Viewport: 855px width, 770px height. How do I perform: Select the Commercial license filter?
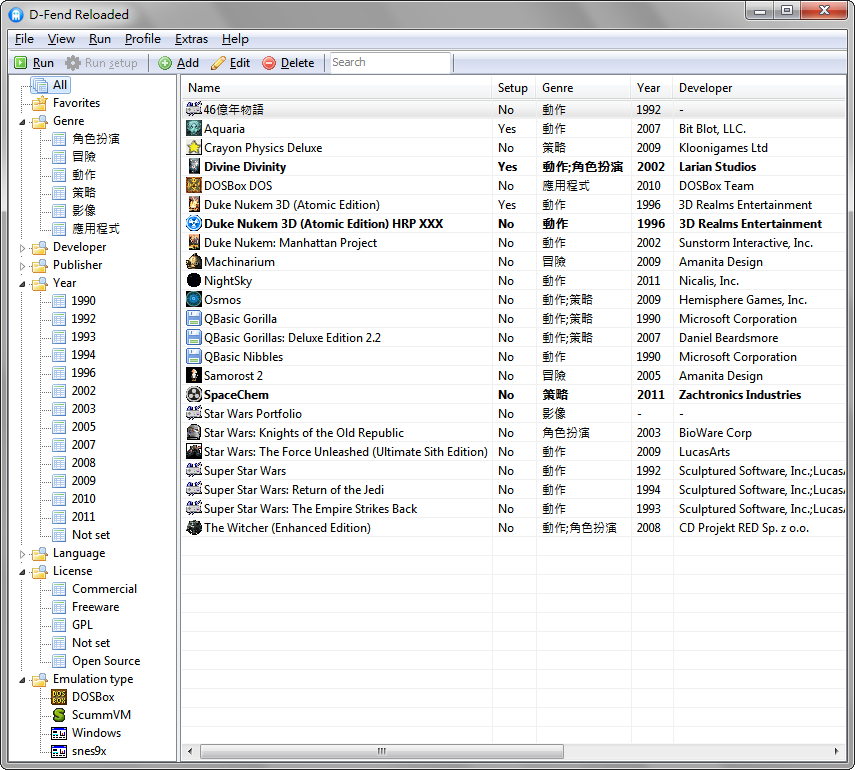(104, 588)
